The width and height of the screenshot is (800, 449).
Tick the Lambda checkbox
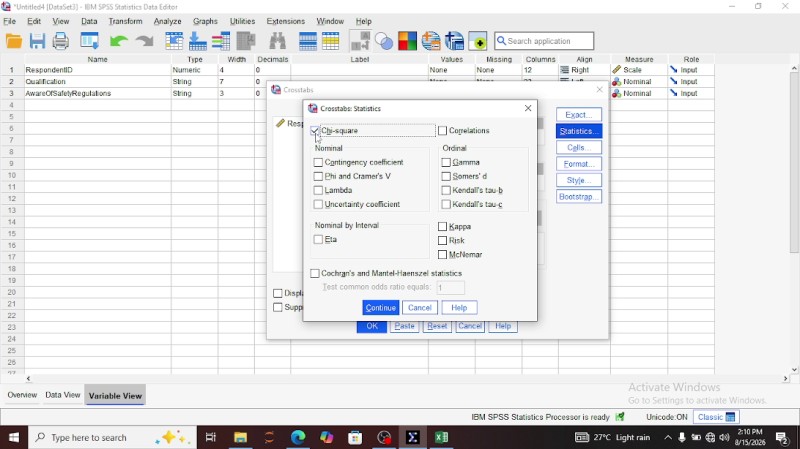[318, 190]
